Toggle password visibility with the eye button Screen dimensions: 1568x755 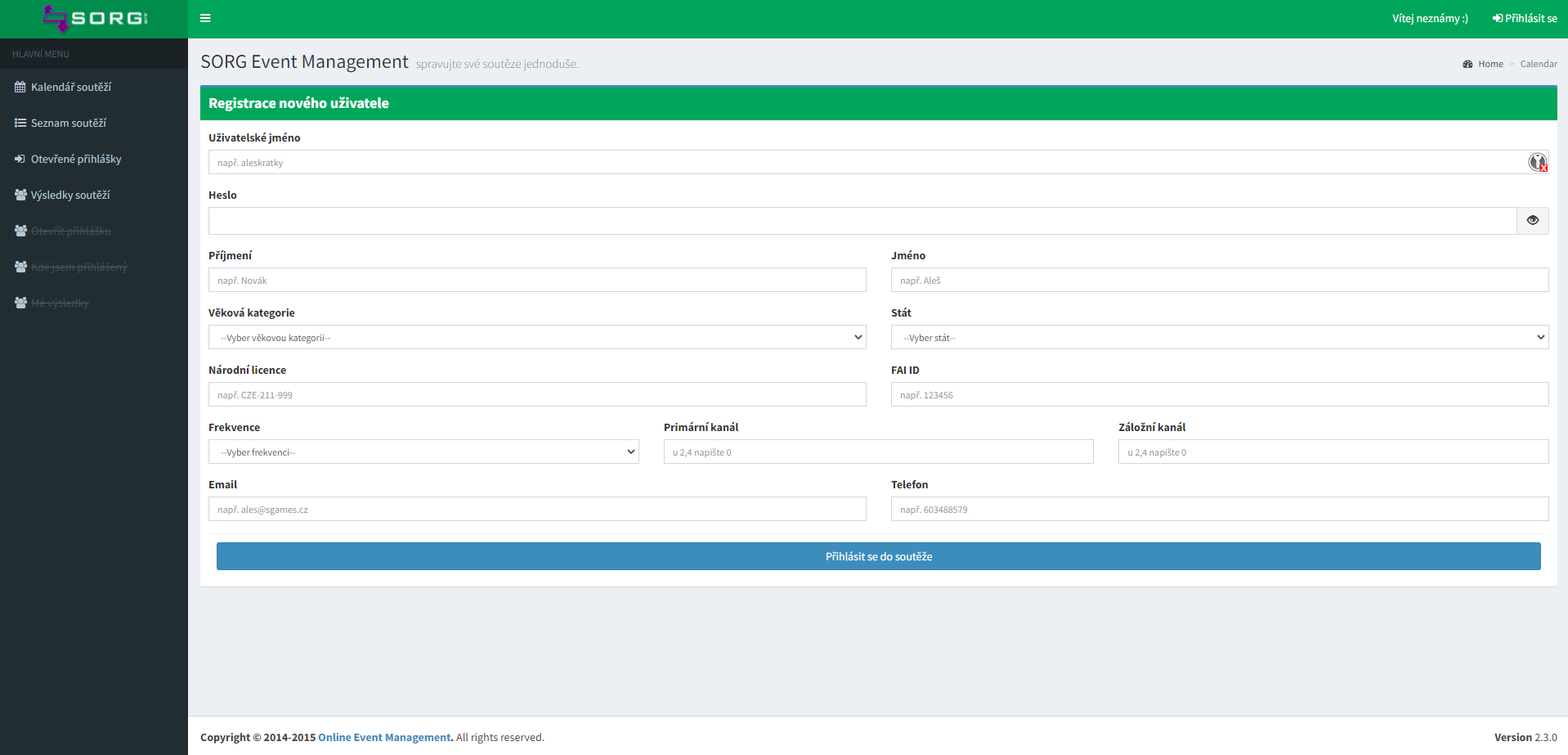[x=1533, y=221]
